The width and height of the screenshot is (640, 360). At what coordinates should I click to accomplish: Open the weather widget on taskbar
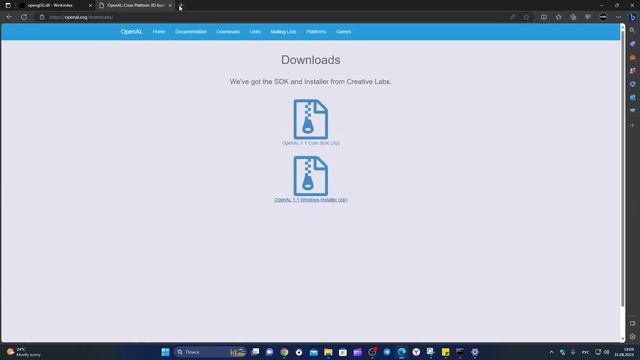click(24, 352)
